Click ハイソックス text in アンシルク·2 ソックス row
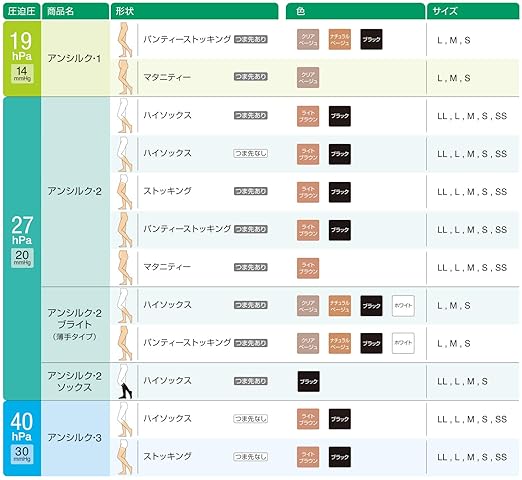The height and width of the screenshot is (480, 522). pyautogui.click(x=167, y=381)
